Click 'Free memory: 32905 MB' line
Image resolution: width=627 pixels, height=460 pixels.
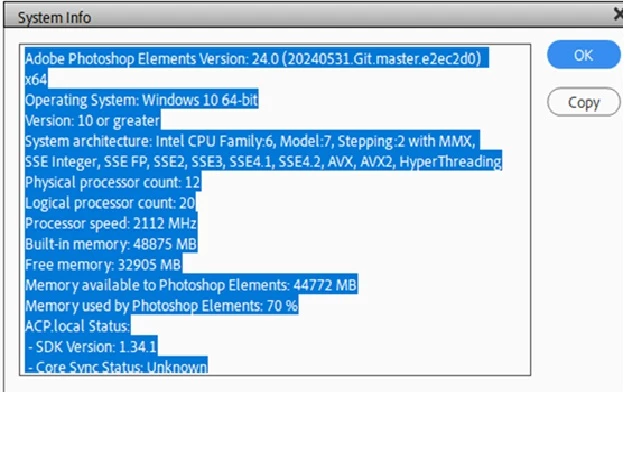coord(104,264)
